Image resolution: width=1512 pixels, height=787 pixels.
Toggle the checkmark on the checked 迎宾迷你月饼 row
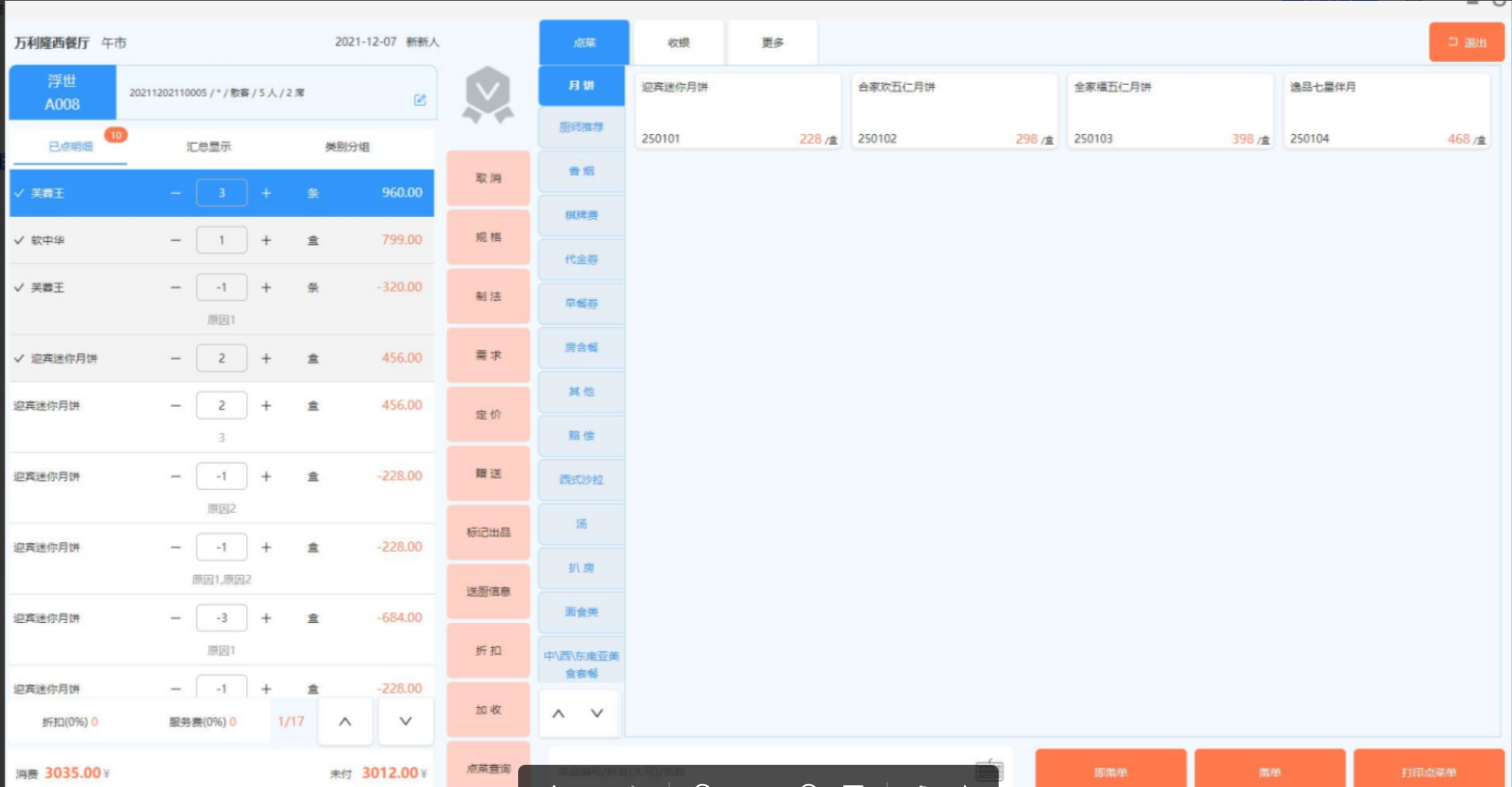point(19,358)
